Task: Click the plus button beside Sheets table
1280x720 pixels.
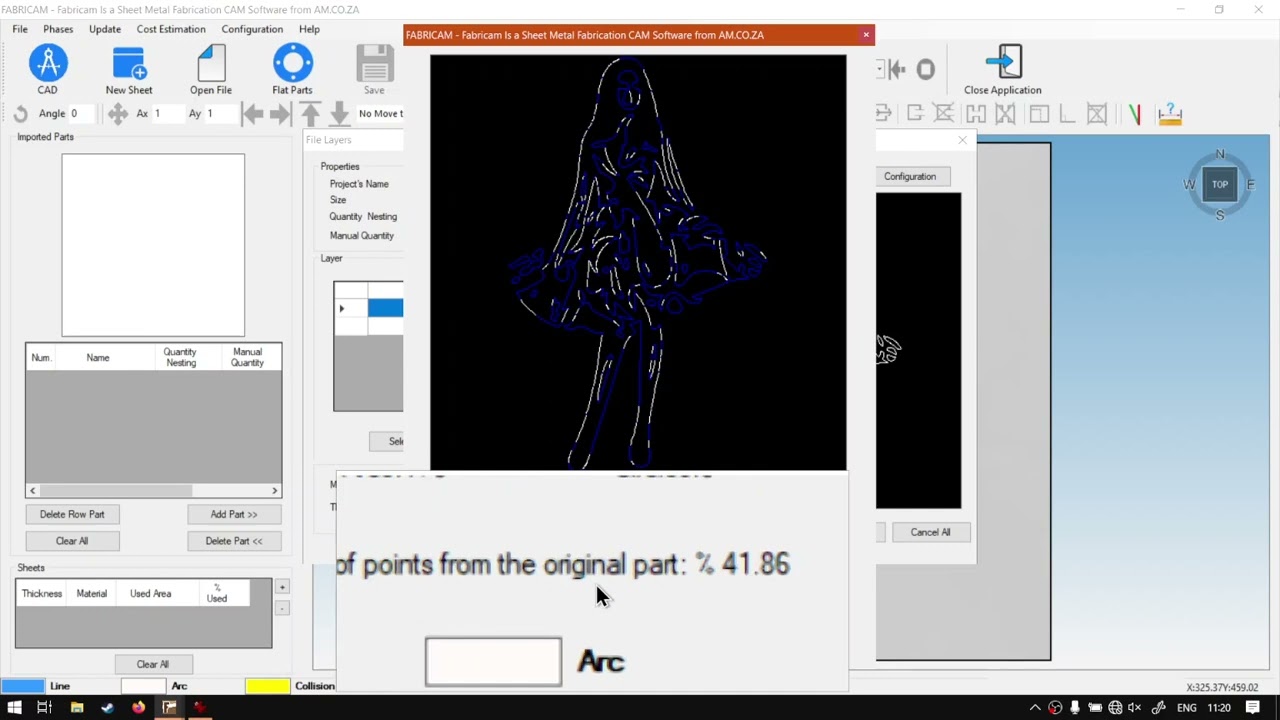Action: point(282,587)
